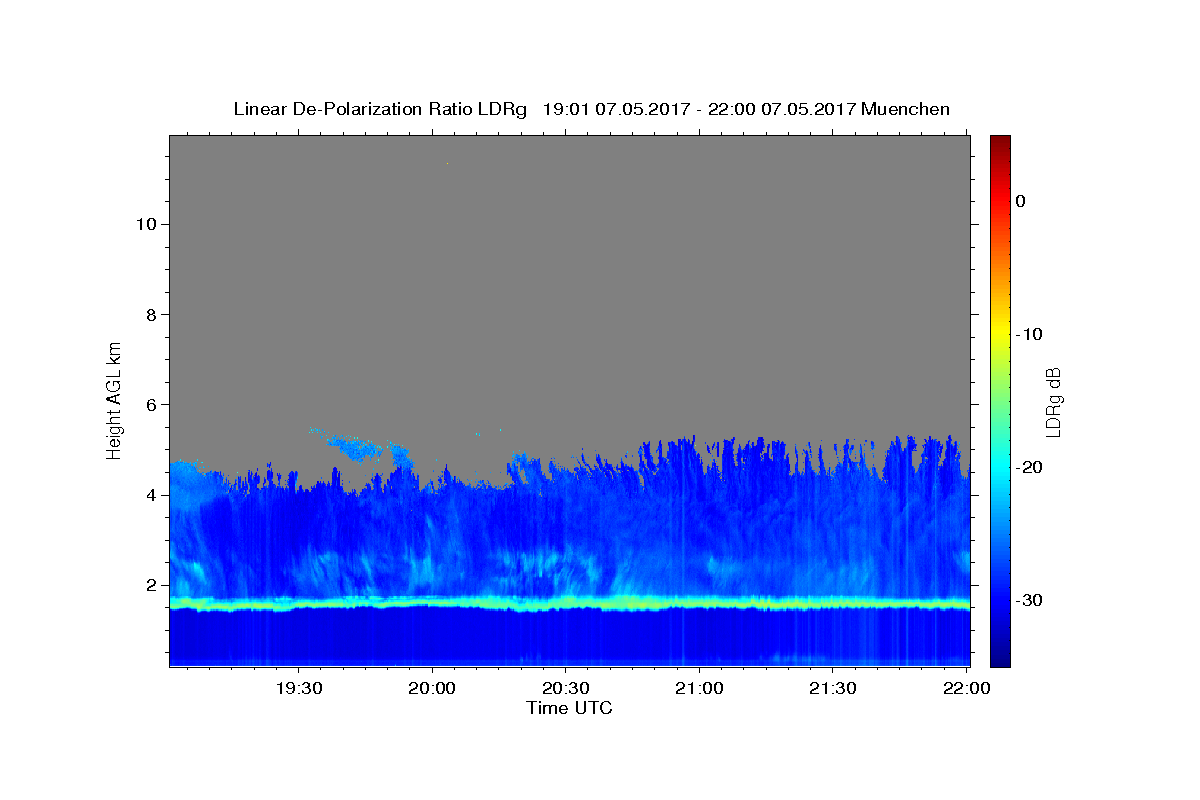Click the 0 dB colorbar label

[x=1020, y=201]
